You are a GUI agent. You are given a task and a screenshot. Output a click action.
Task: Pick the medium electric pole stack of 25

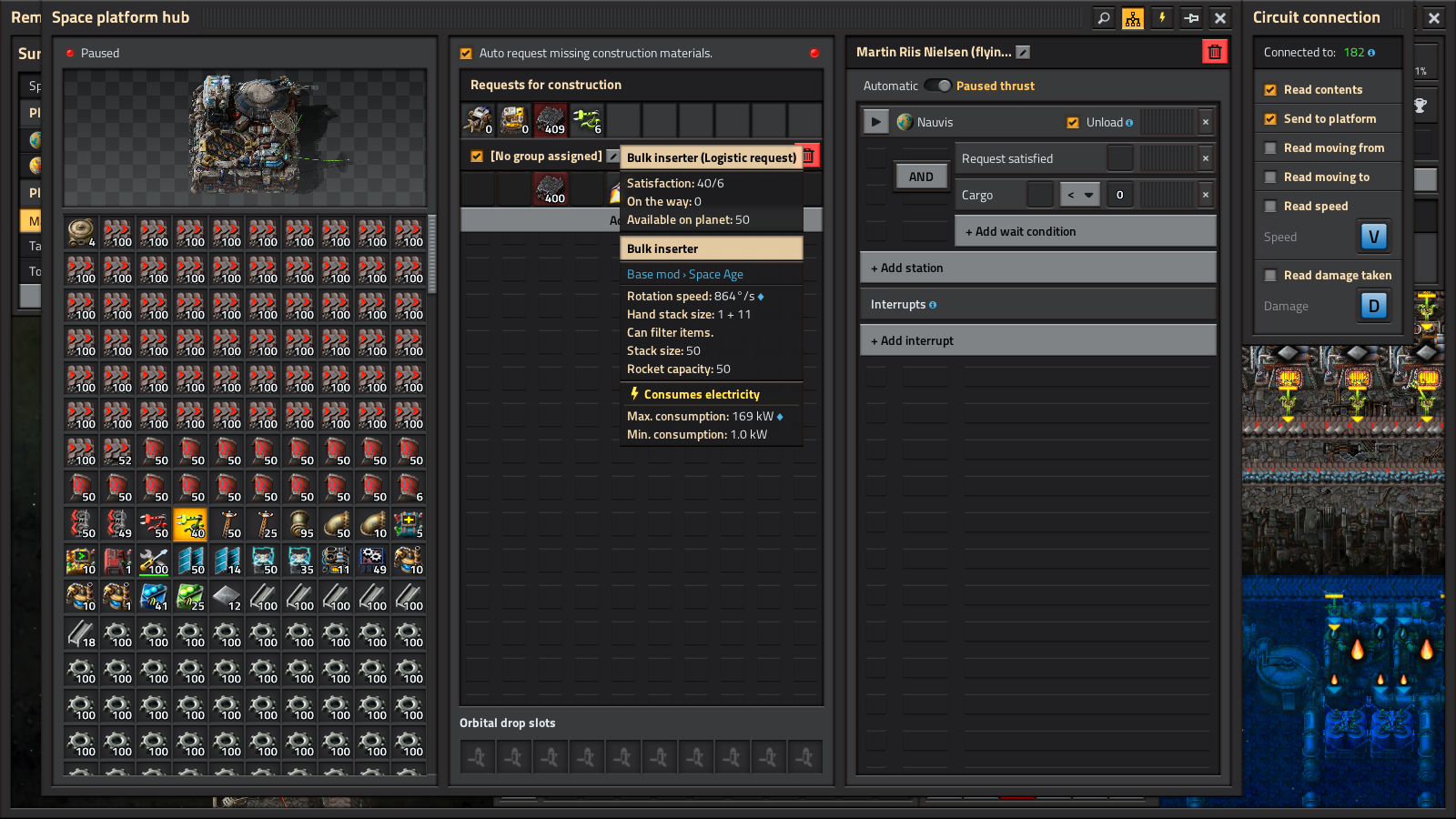(264, 524)
